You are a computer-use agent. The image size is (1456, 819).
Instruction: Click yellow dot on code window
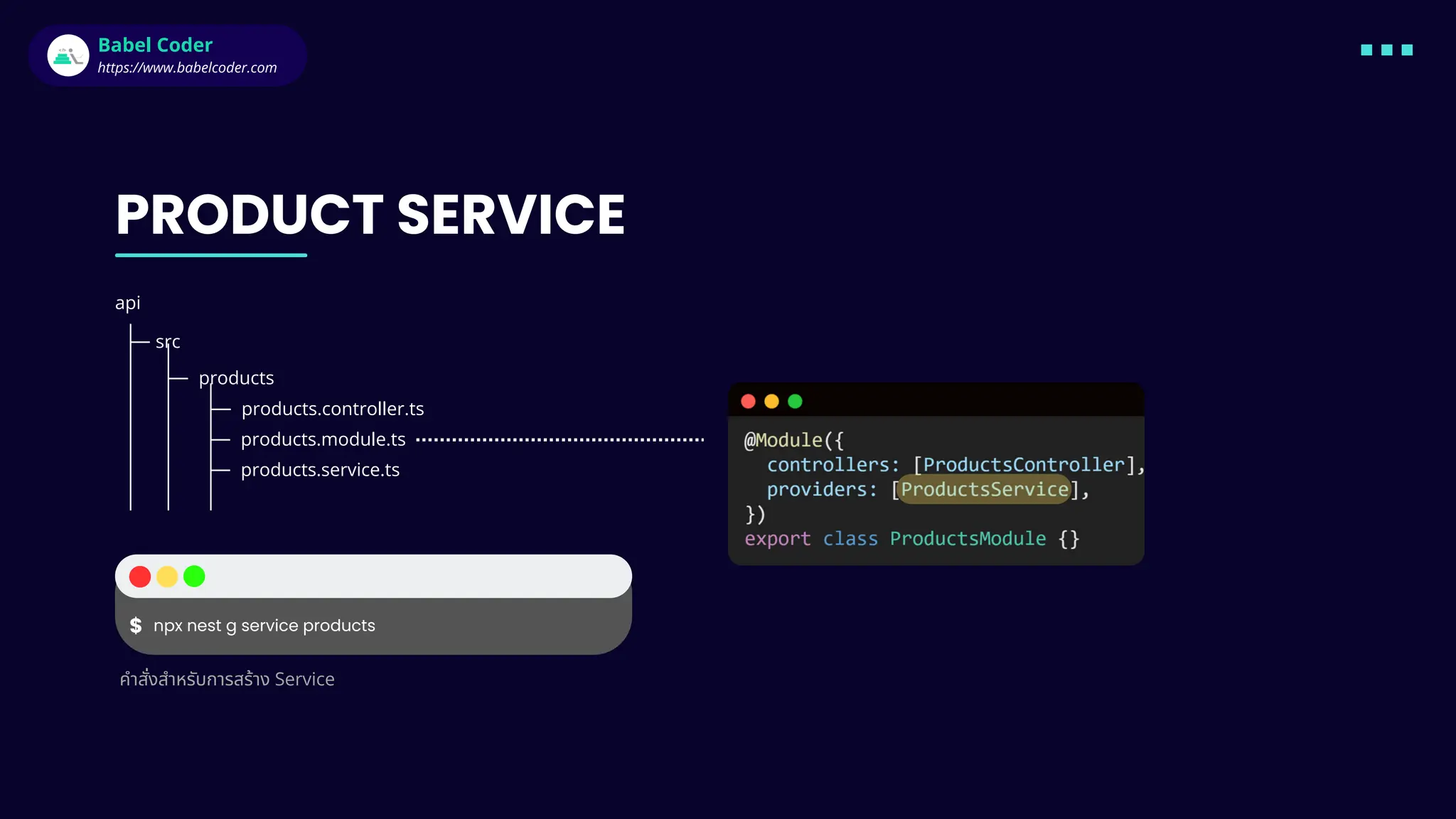click(771, 402)
